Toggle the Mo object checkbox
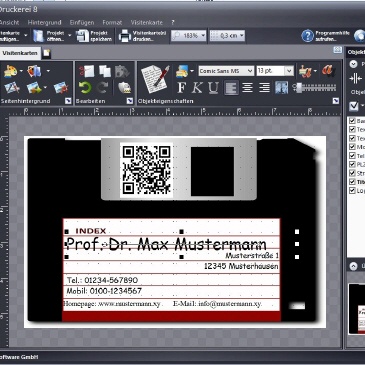This screenshot has width=365, height=365. click(352, 147)
